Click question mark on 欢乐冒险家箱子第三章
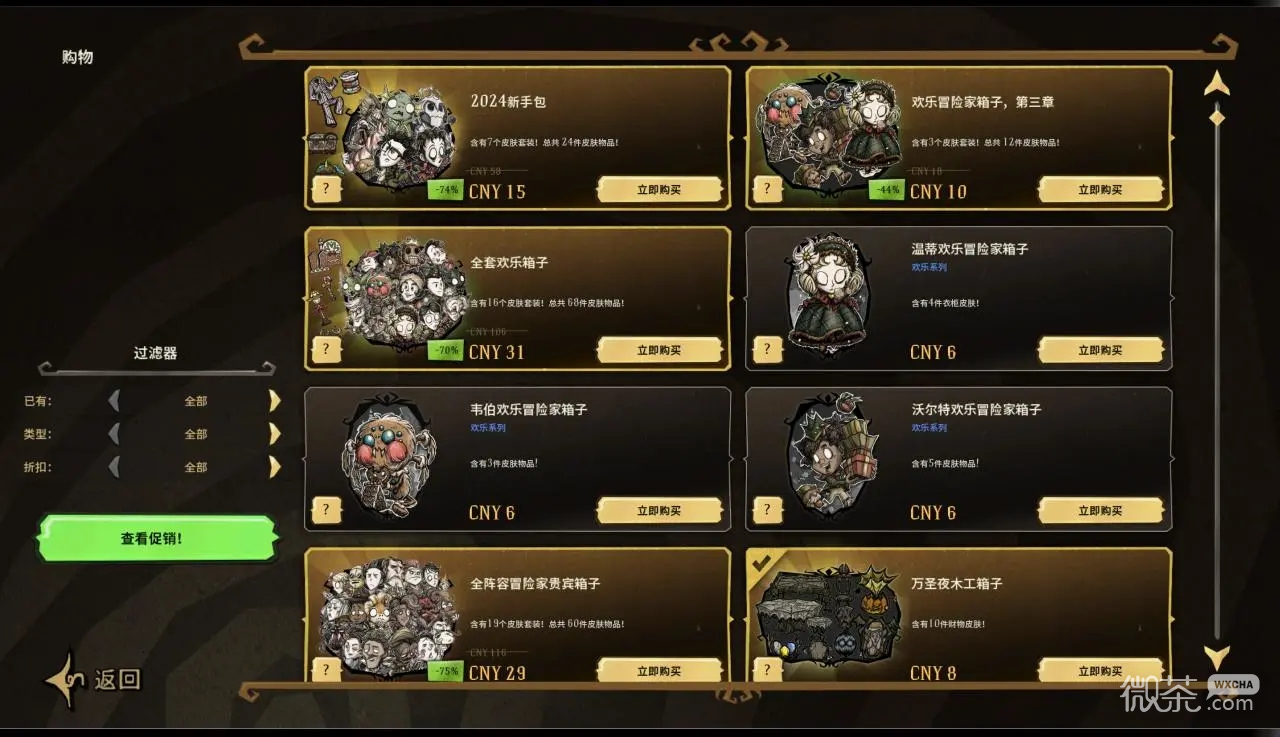 (768, 189)
